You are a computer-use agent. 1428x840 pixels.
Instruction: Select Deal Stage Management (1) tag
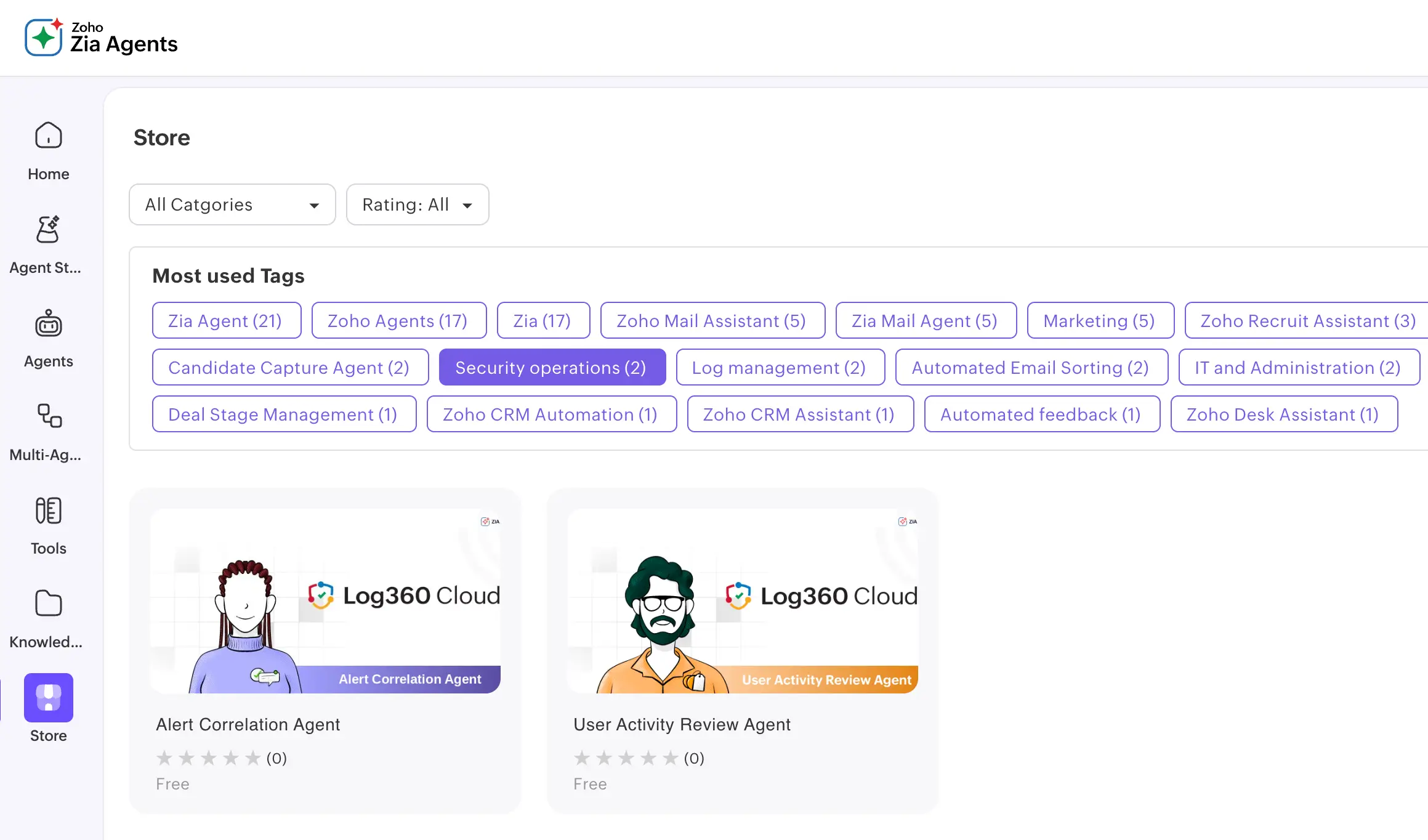click(x=284, y=414)
